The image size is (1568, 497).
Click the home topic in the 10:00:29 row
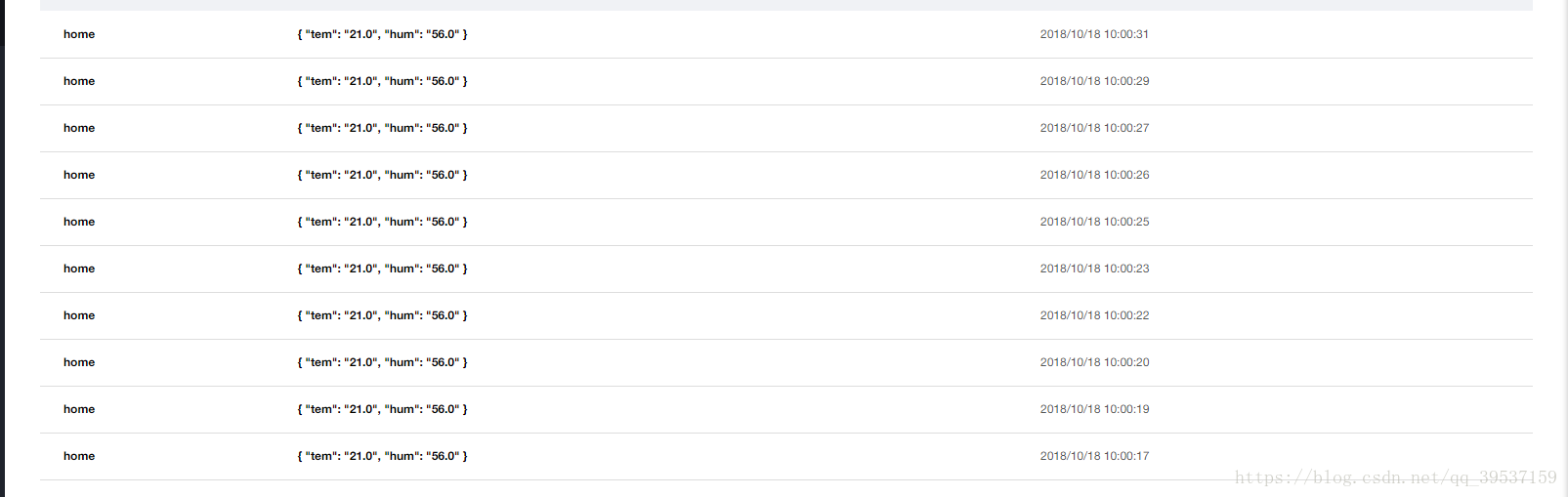79,81
